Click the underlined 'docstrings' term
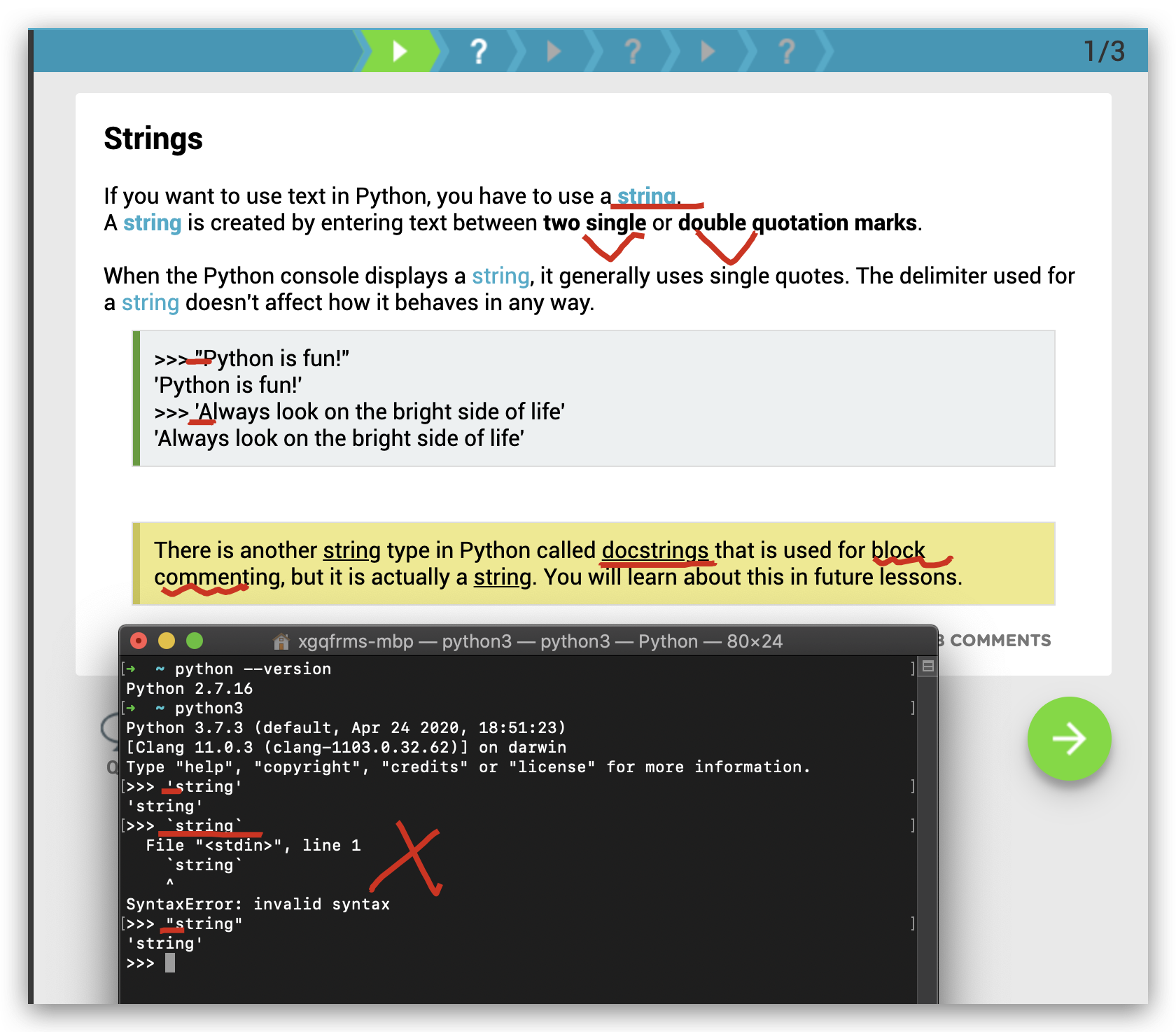1176x1032 pixels. 655,550
